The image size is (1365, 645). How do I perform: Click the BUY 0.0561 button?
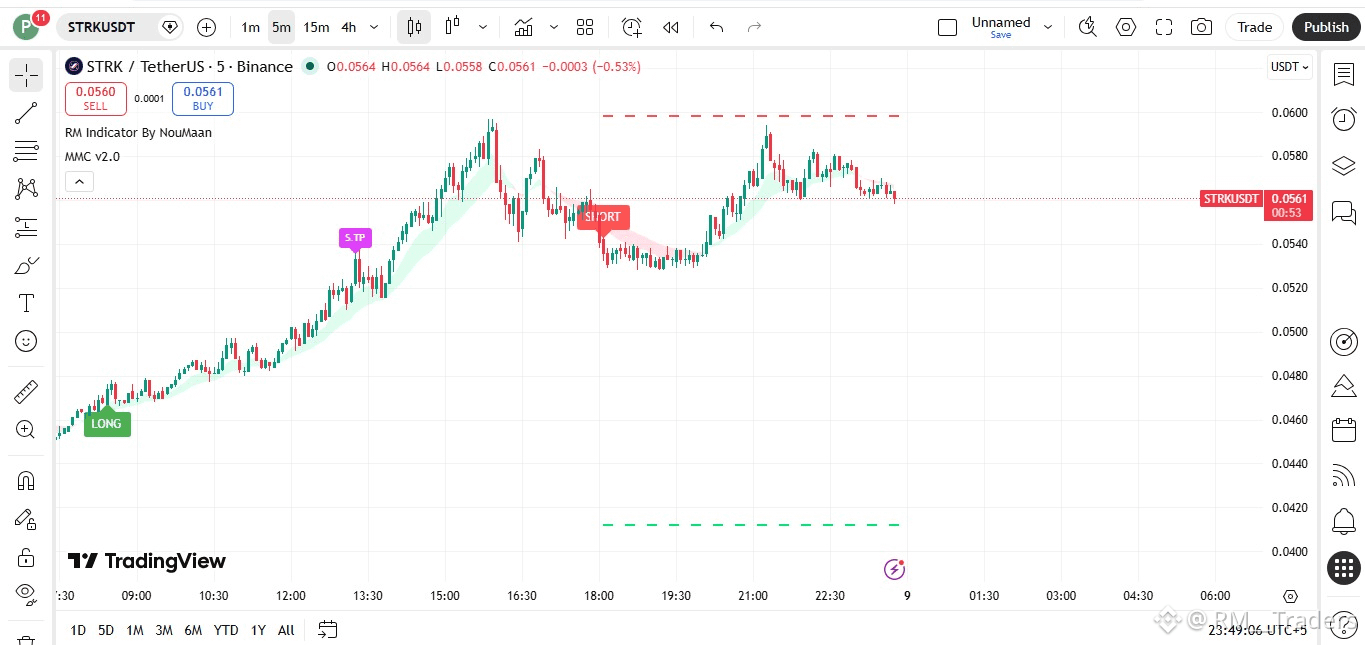pos(203,98)
